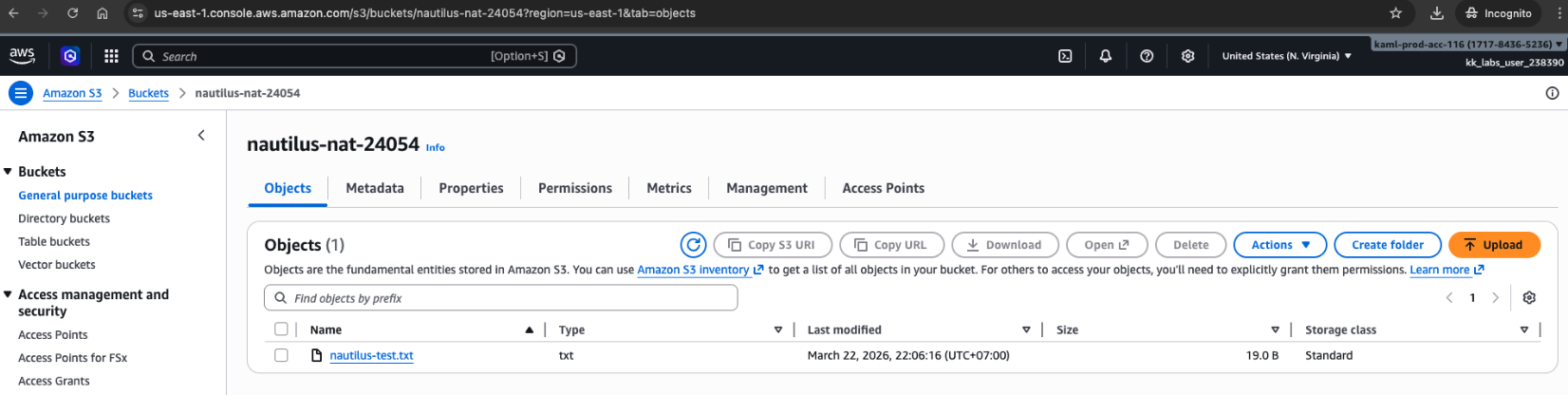Image resolution: width=1568 pixels, height=395 pixels.
Task: Select all objects header checkbox
Action: [x=281, y=329]
